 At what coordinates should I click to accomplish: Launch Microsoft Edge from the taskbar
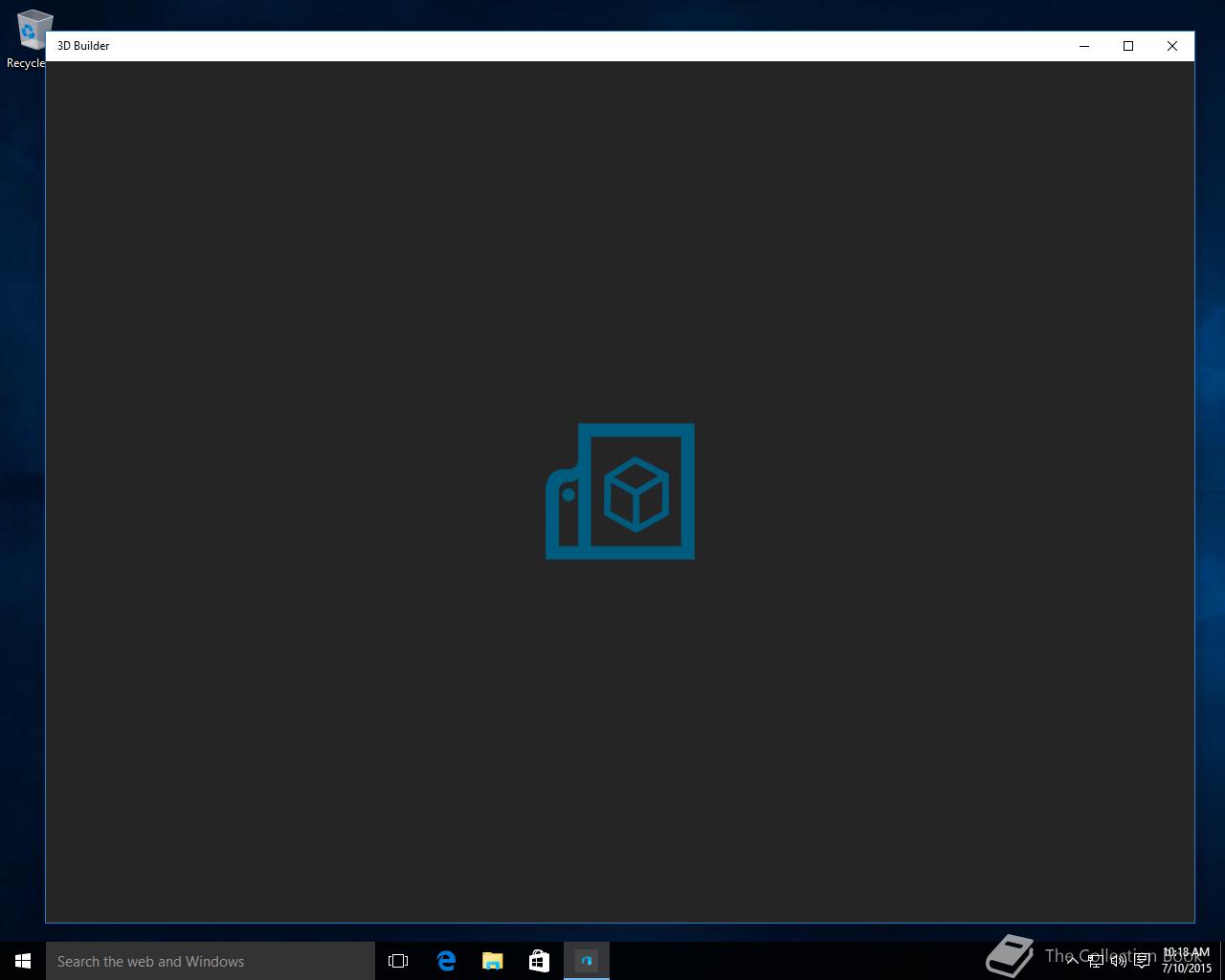point(445,961)
